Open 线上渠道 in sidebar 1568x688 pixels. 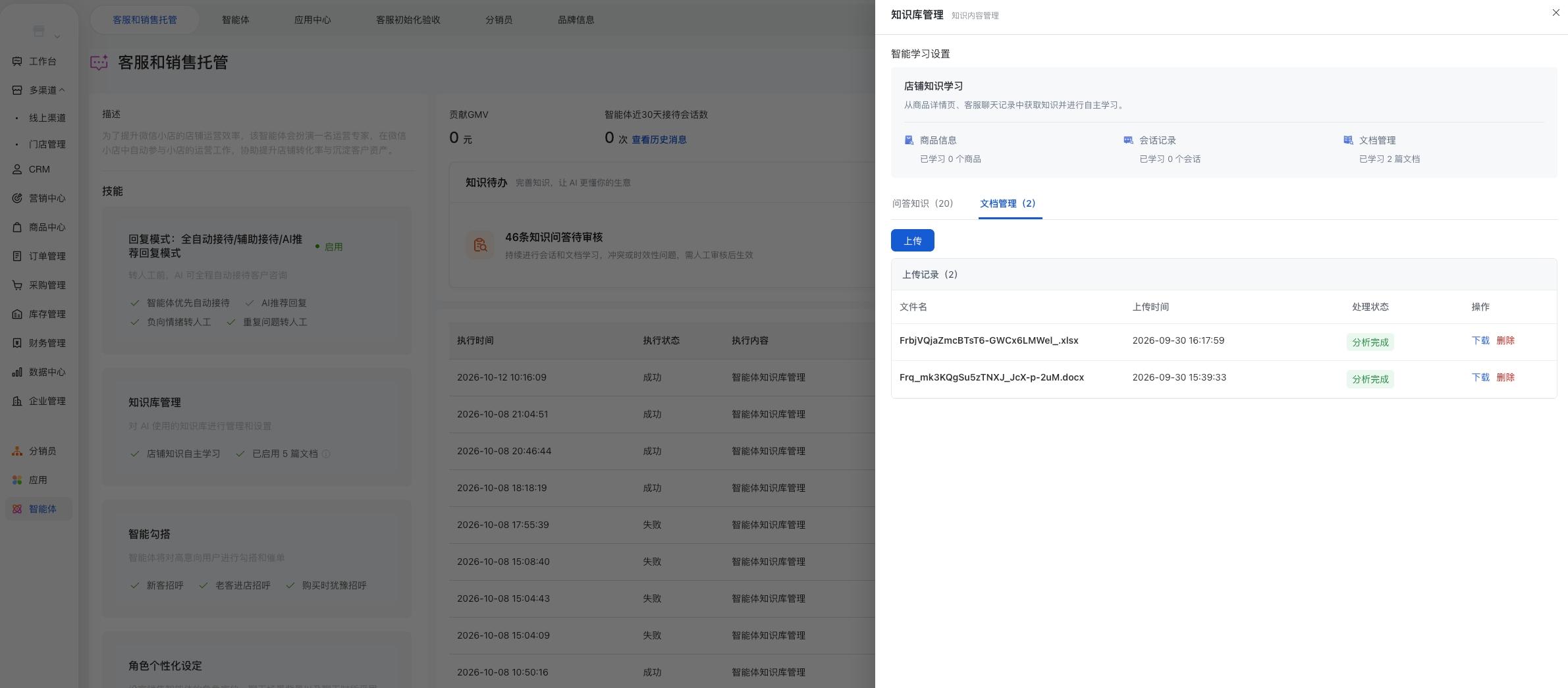coord(47,118)
